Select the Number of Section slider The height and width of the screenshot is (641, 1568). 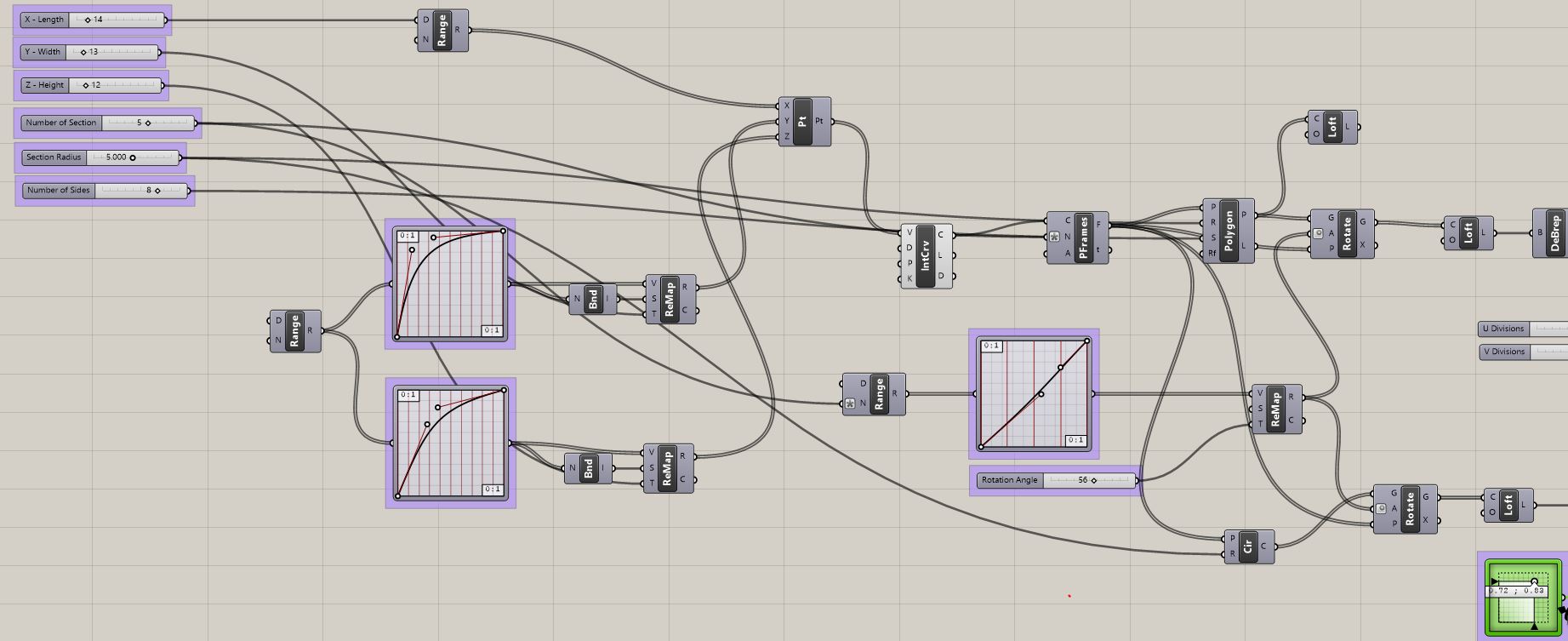[109, 123]
